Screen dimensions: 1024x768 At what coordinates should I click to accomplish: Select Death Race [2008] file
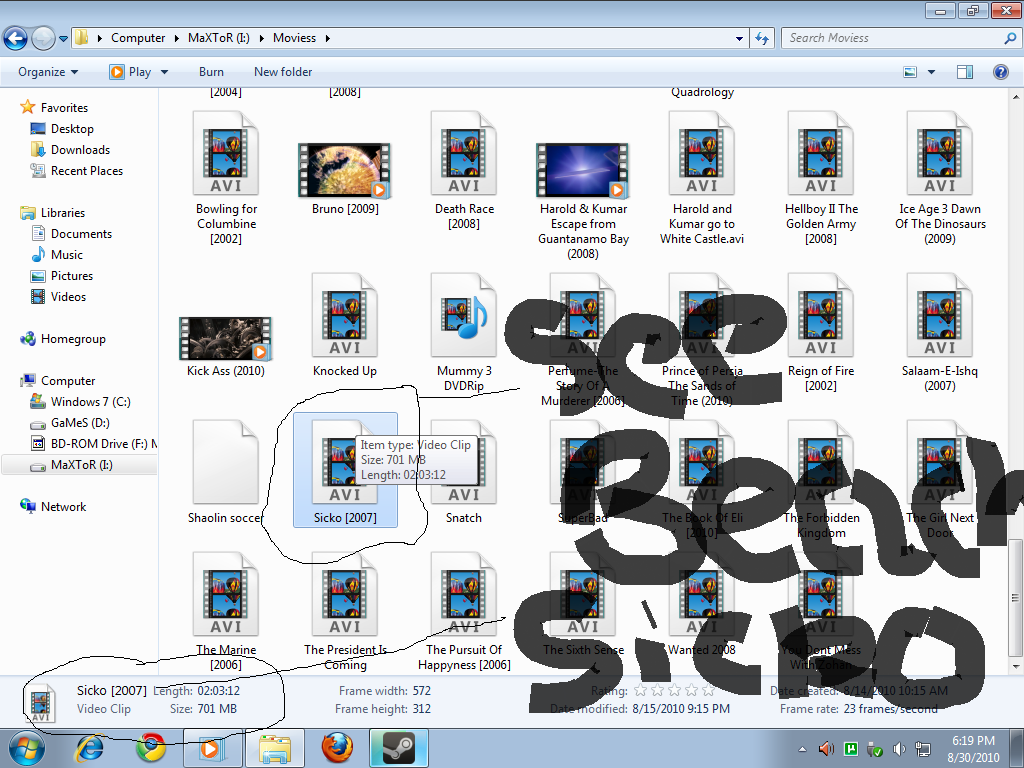coord(464,171)
